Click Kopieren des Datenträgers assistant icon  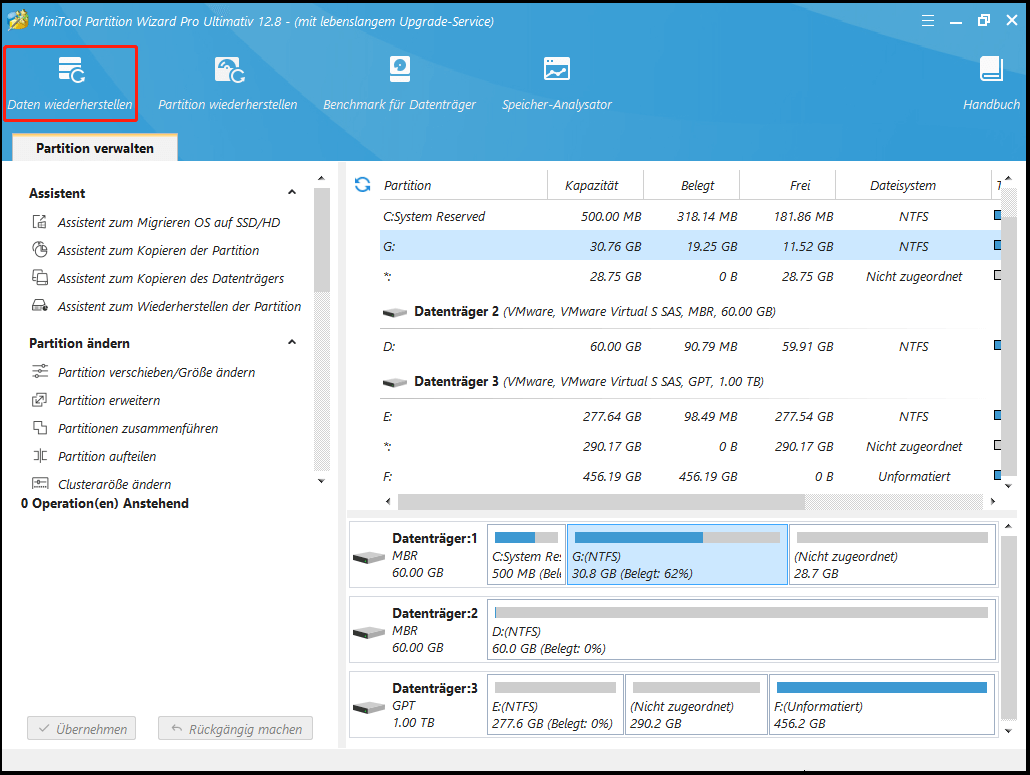click(40, 278)
